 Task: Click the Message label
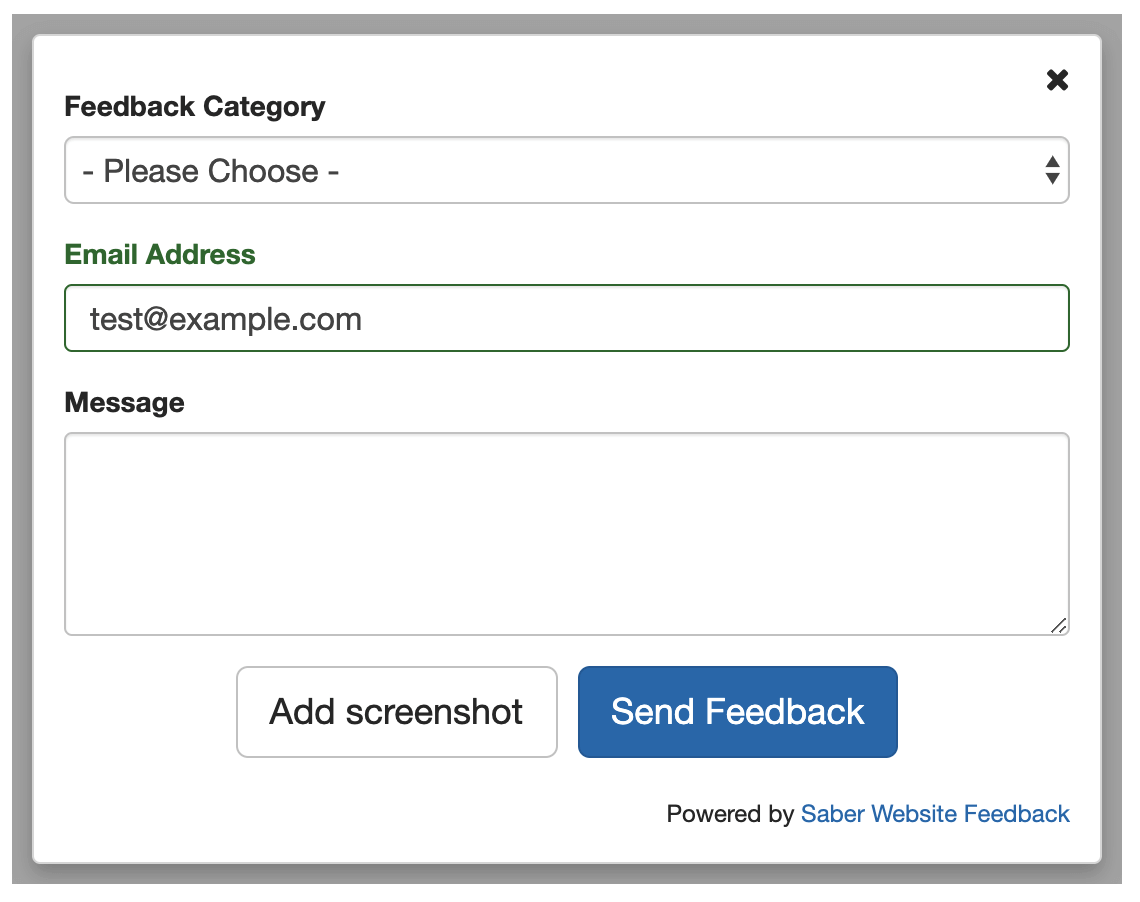(124, 402)
